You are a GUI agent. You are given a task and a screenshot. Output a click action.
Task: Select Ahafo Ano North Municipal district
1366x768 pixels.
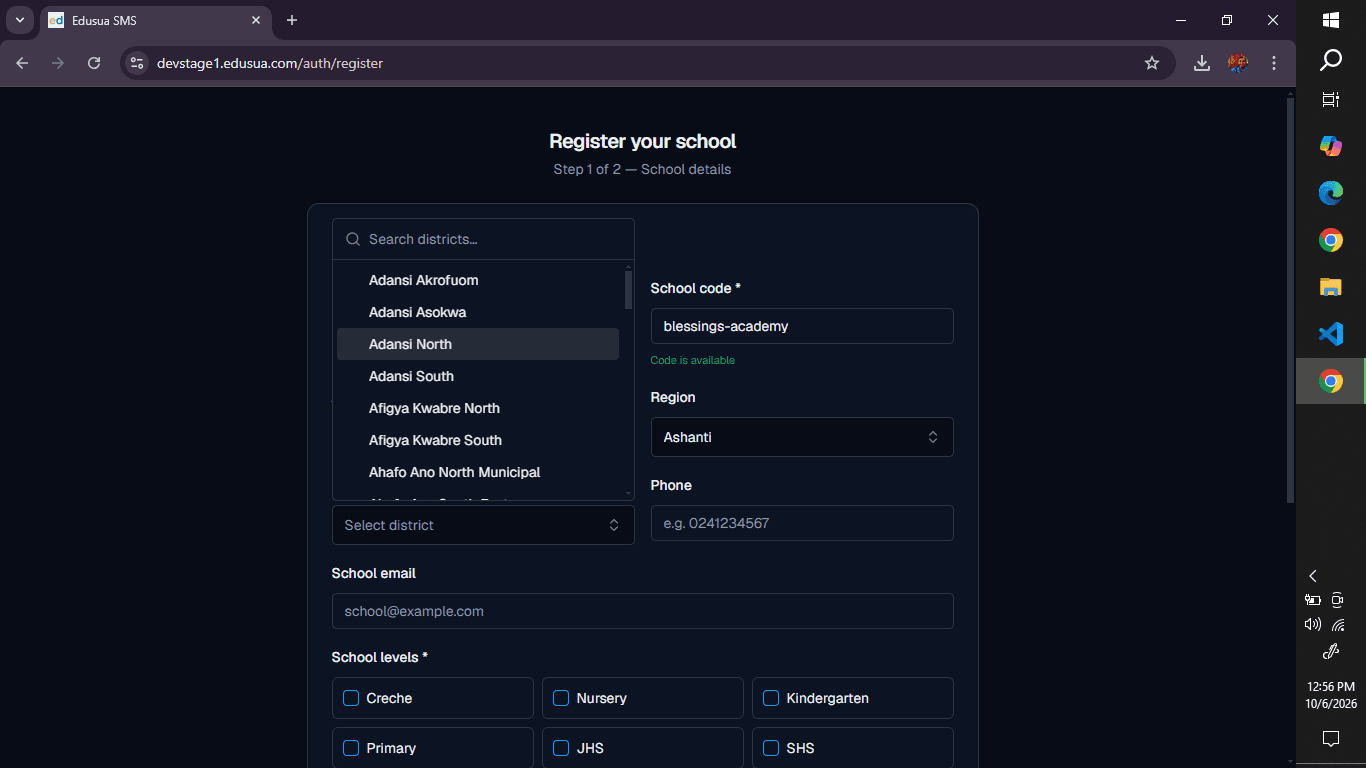tap(478, 472)
